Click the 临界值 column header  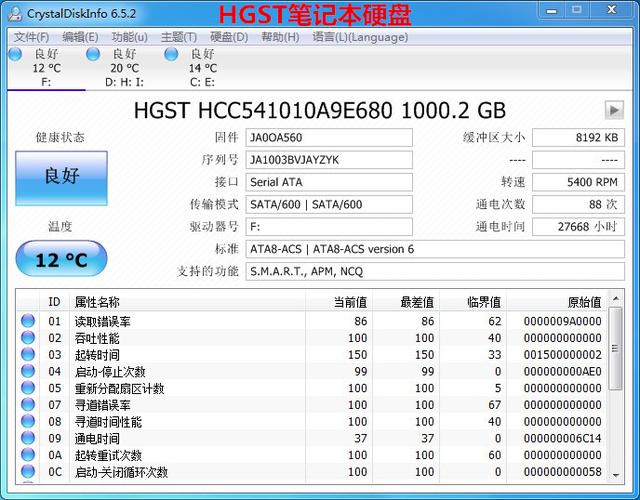tap(473, 302)
